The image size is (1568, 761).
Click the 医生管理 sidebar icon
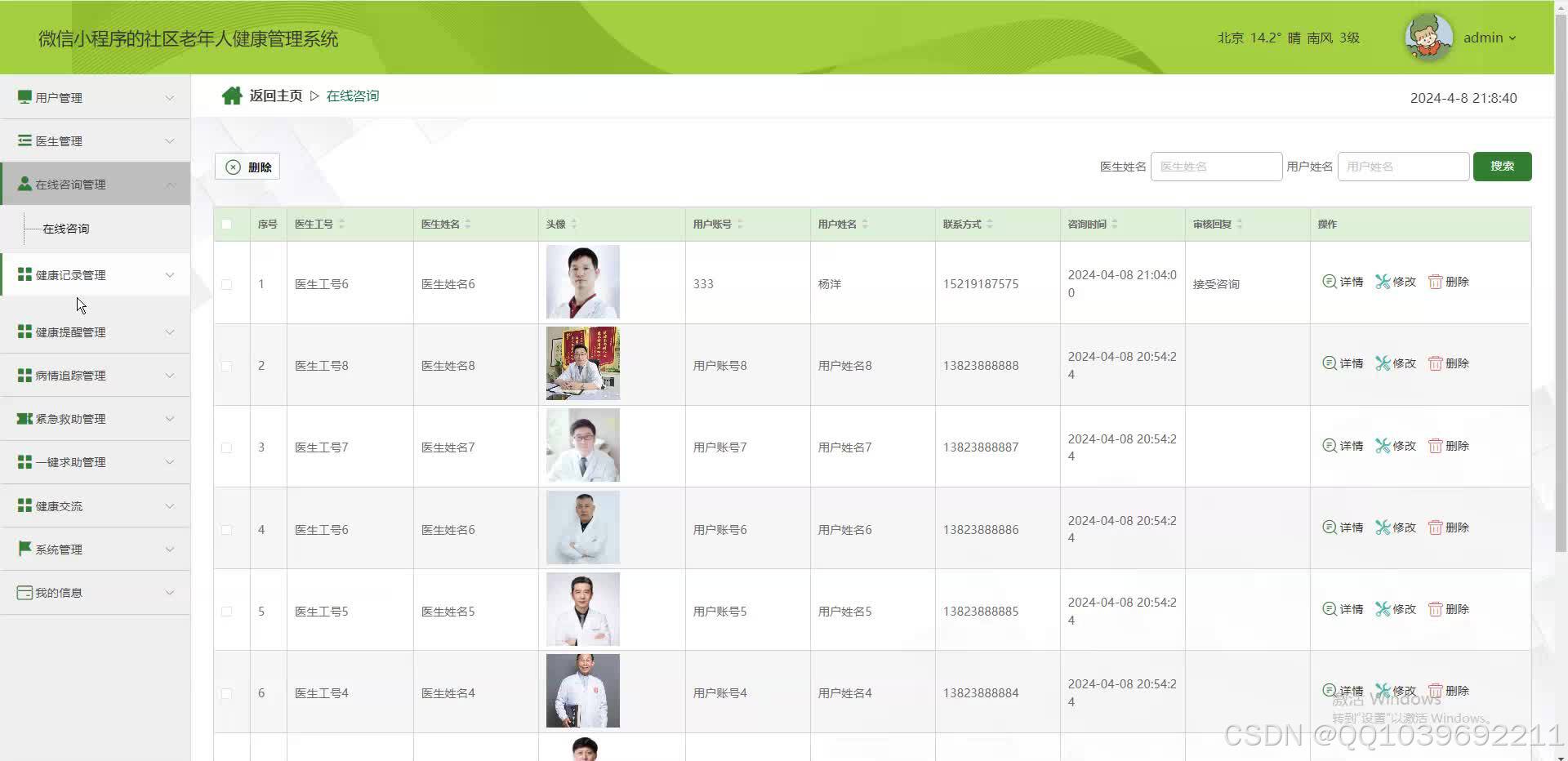click(24, 141)
